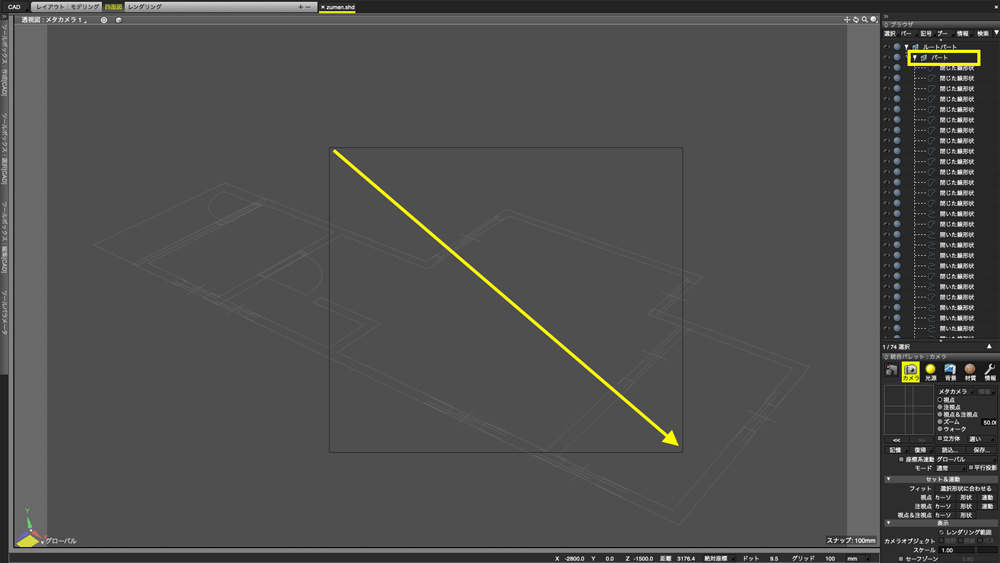Open the 絶対座標 dropdown in status bar
Viewport: 1000px width, 563px height.
tap(719, 559)
